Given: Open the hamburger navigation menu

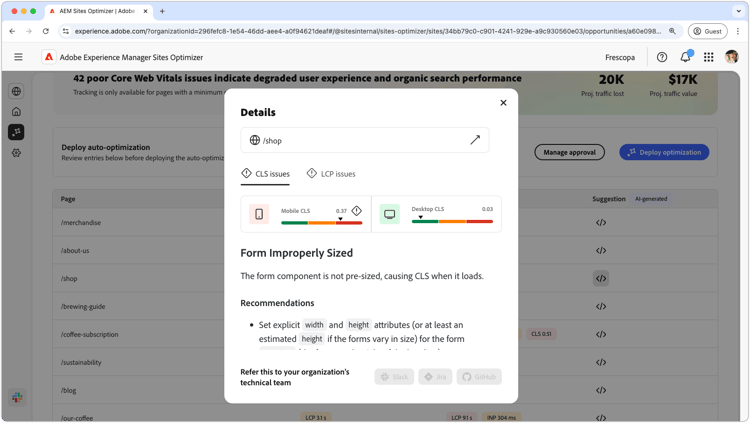Looking at the screenshot, I should 18,57.
